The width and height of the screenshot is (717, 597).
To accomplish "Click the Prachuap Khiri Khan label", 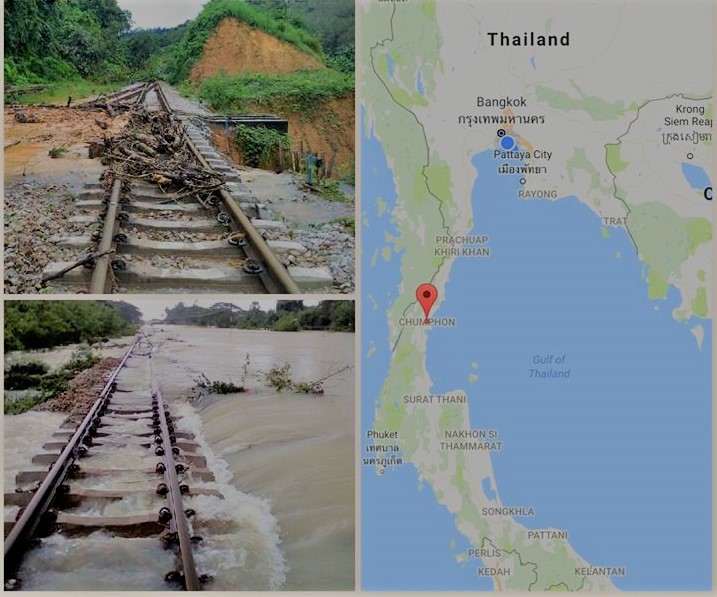I will [462, 246].
